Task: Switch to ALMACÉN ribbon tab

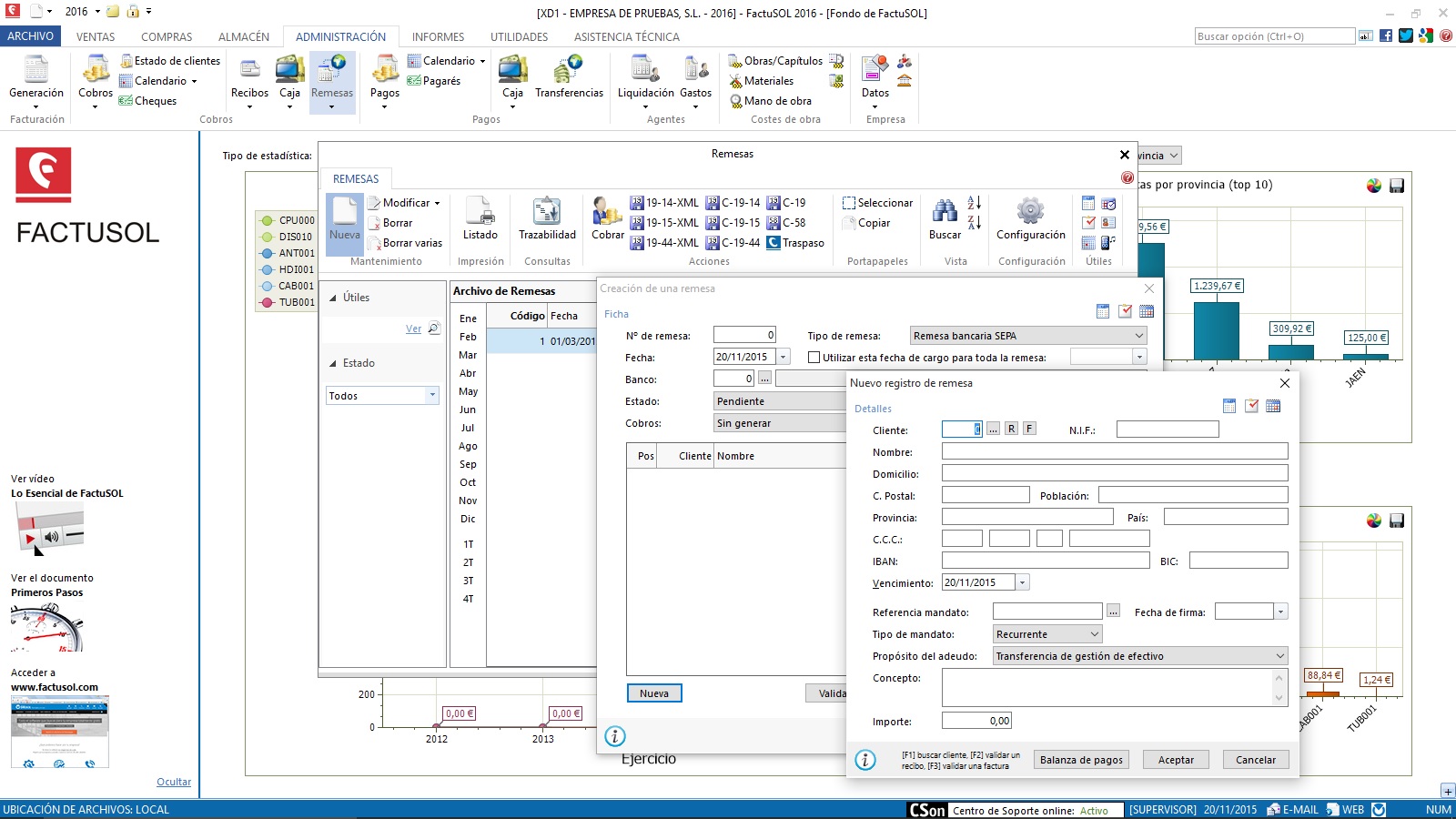Action: pos(244,36)
